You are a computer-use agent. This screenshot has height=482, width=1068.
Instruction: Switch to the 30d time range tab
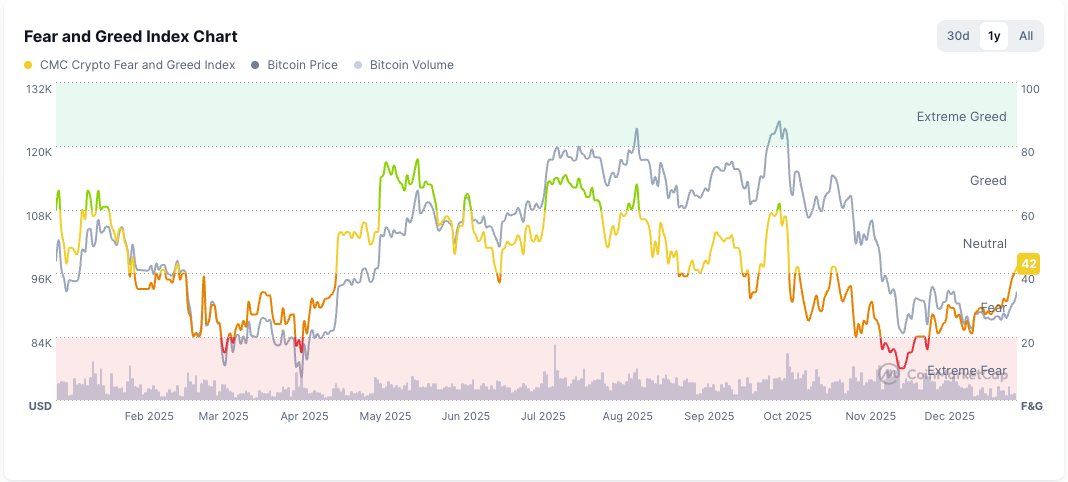958,36
